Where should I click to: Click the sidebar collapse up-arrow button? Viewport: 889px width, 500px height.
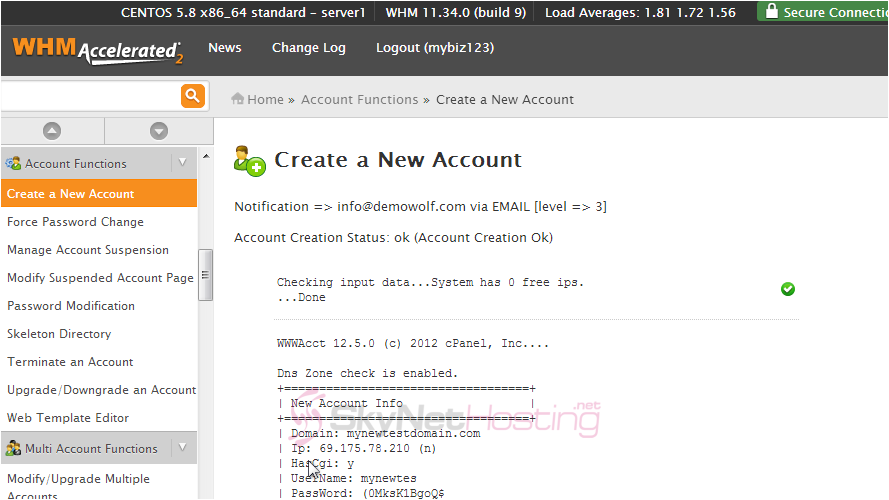pyautogui.click(x=52, y=131)
